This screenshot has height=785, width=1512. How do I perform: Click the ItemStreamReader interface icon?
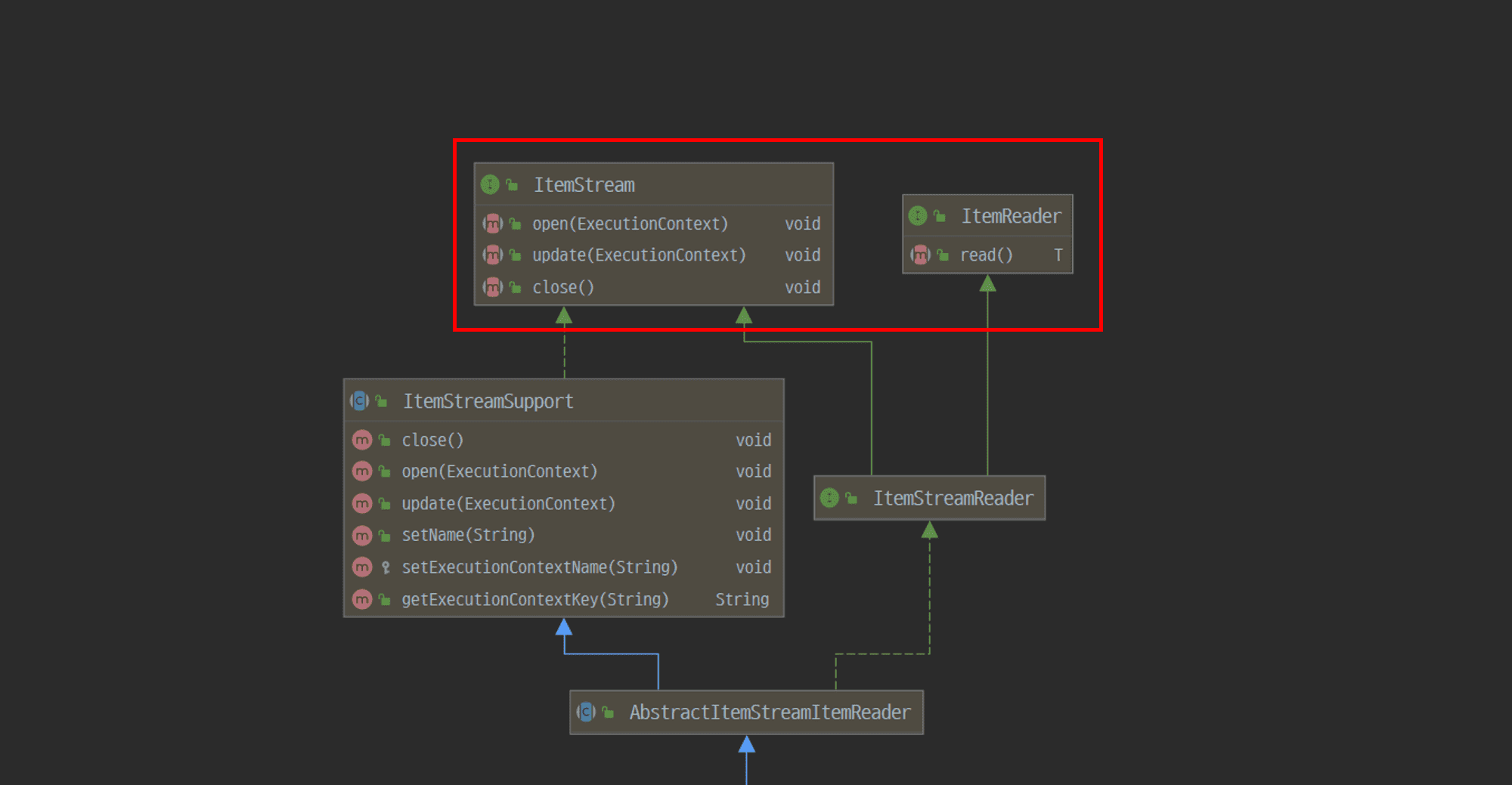pos(831,498)
